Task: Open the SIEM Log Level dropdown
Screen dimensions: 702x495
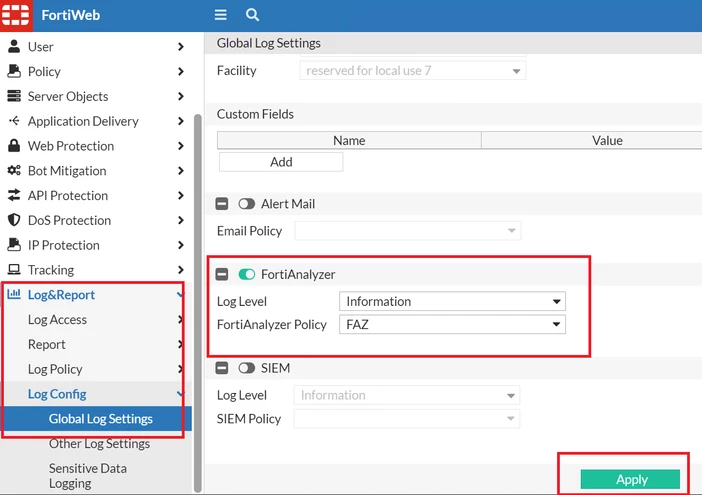Action: point(407,395)
